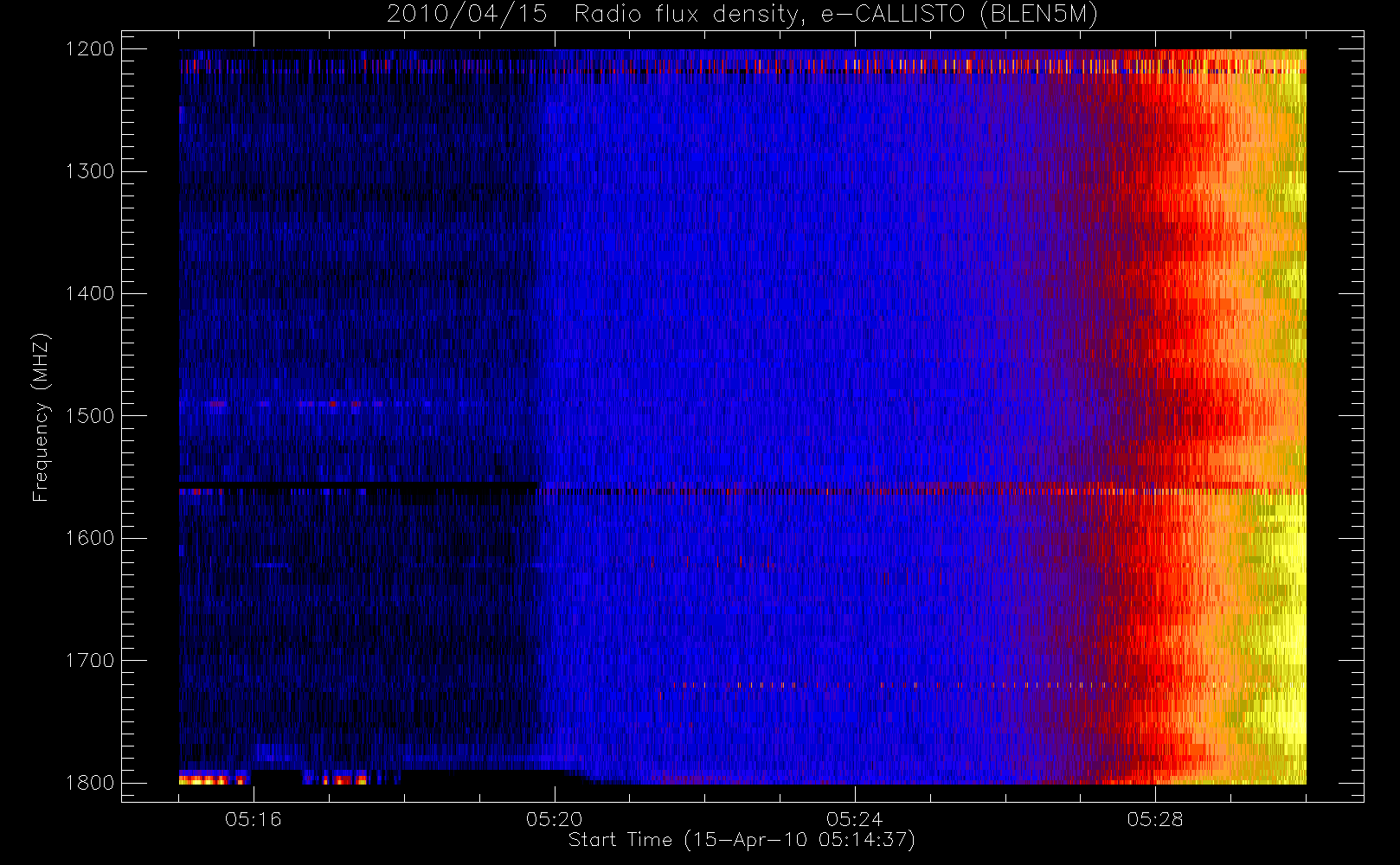Select the 1600 frequency tick label
This screenshot has height=865, width=1400.
point(90,538)
